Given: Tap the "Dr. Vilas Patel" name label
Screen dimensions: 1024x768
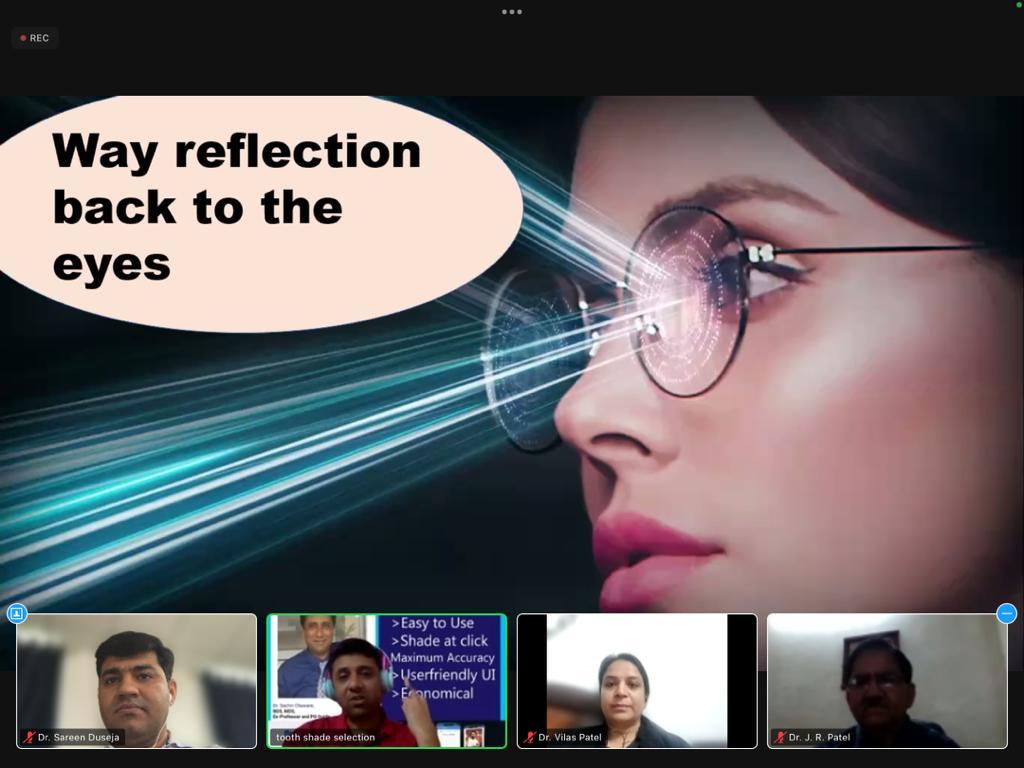Looking at the screenshot, I should point(570,737).
